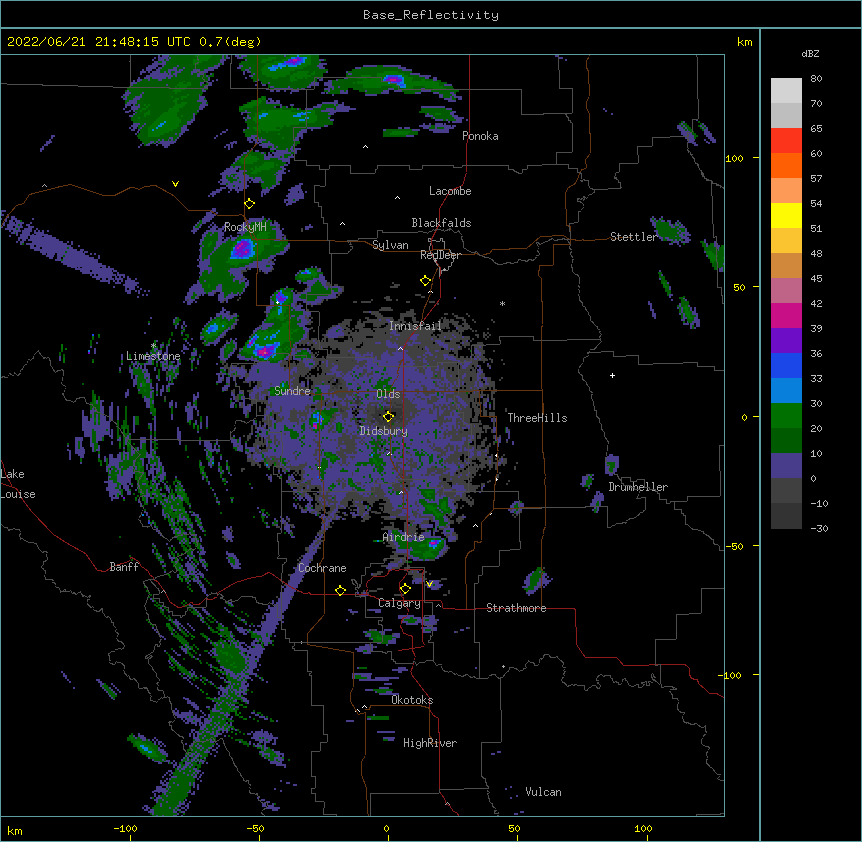This screenshot has height=842, width=862.
Task: Click the RockyMH label
Action: pyautogui.click(x=245, y=227)
